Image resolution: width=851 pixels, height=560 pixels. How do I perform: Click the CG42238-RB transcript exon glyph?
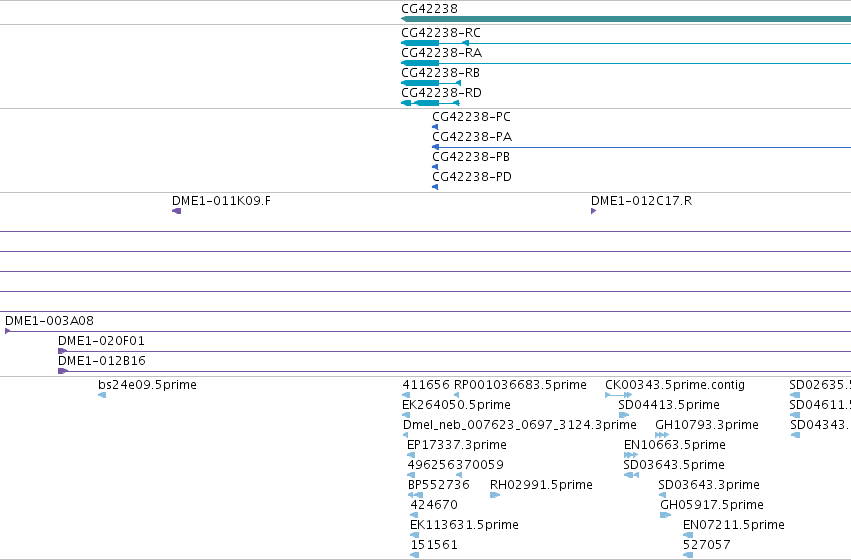pos(431,83)
